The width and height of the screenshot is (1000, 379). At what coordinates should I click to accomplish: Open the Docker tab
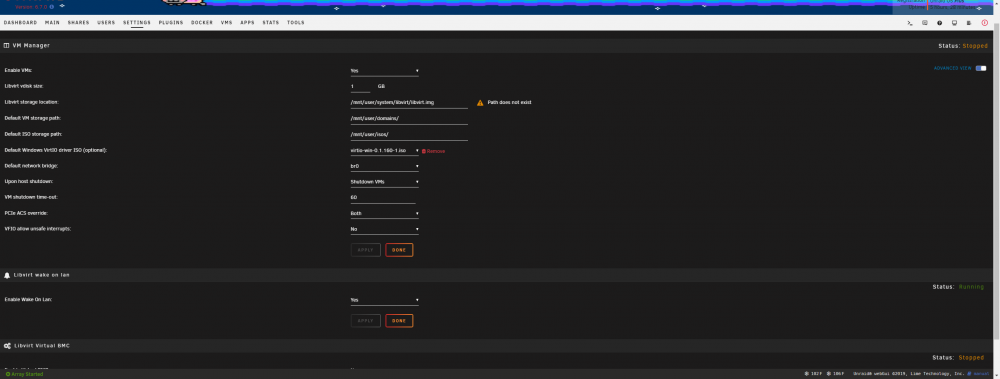(202, 22)
